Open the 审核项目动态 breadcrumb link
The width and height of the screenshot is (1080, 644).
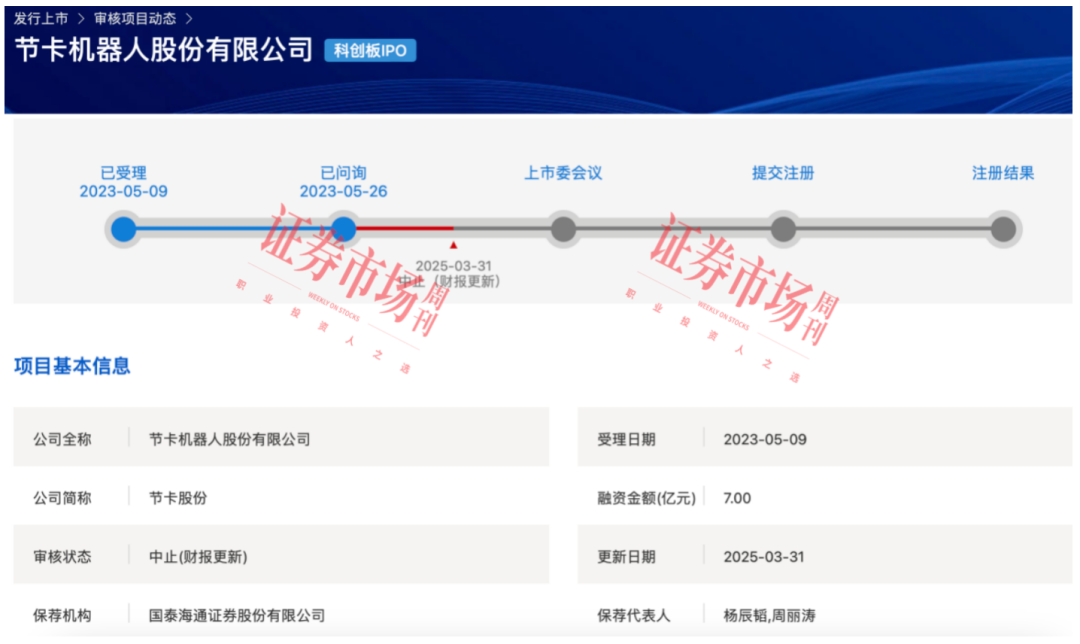pyautogui.click(x=135, y=19)
